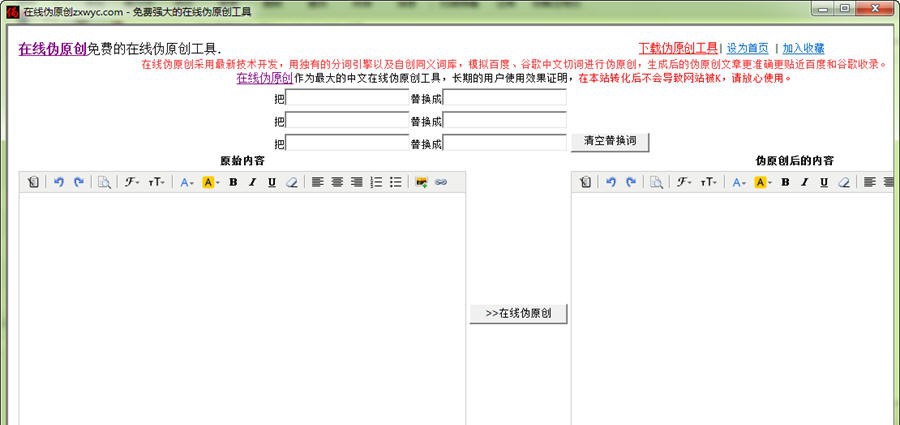Open font size dropdown in 原始内容 toolbar
Screen dimensions: 900x425
(156, 182)
